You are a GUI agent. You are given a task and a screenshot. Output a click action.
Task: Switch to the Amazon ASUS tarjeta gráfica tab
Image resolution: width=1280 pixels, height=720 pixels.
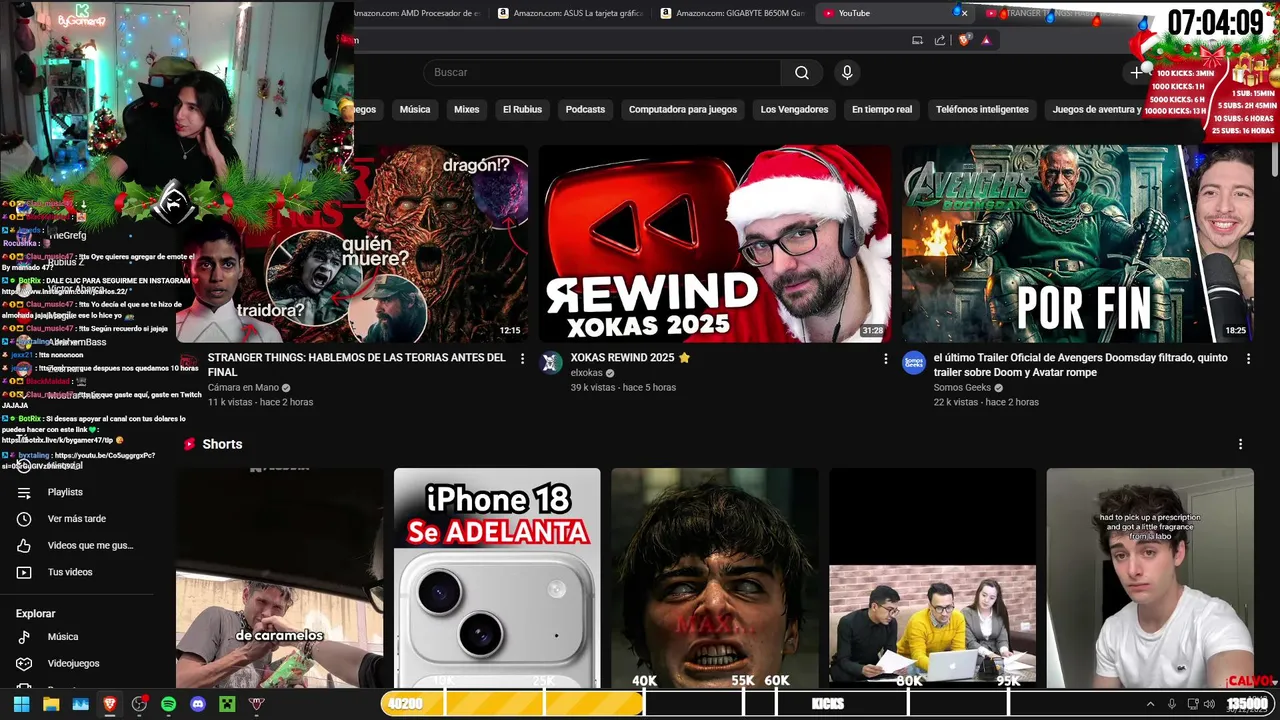click(570, 13)
